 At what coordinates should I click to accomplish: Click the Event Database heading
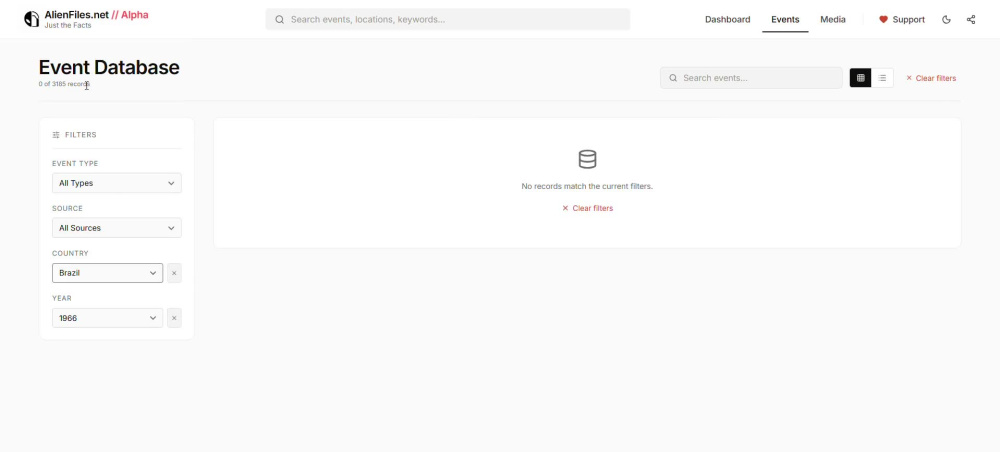click(x=109, y=68)
